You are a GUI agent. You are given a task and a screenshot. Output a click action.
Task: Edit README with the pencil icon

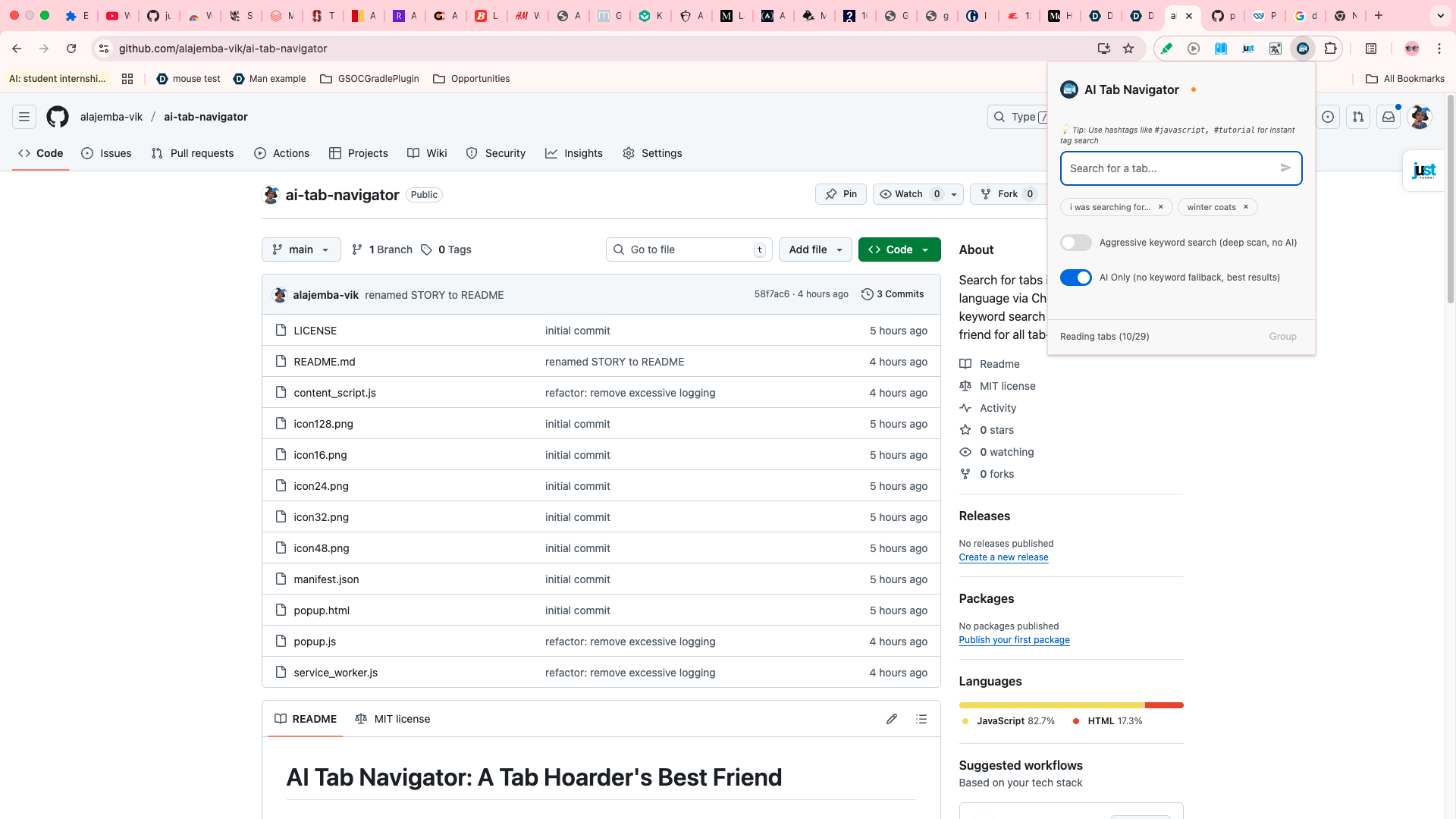coord(892,719)
